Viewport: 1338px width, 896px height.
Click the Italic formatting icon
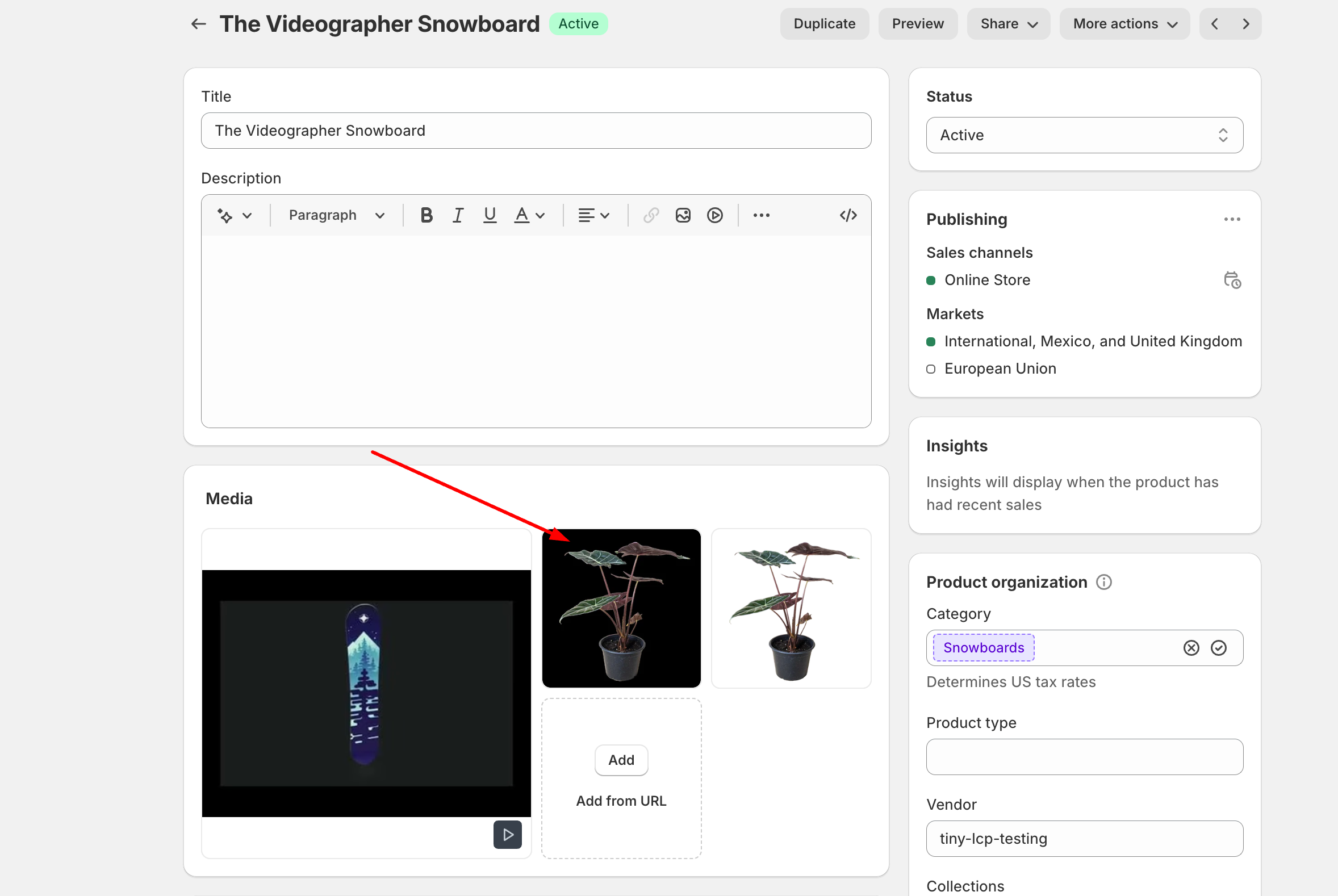pos(456,214)
